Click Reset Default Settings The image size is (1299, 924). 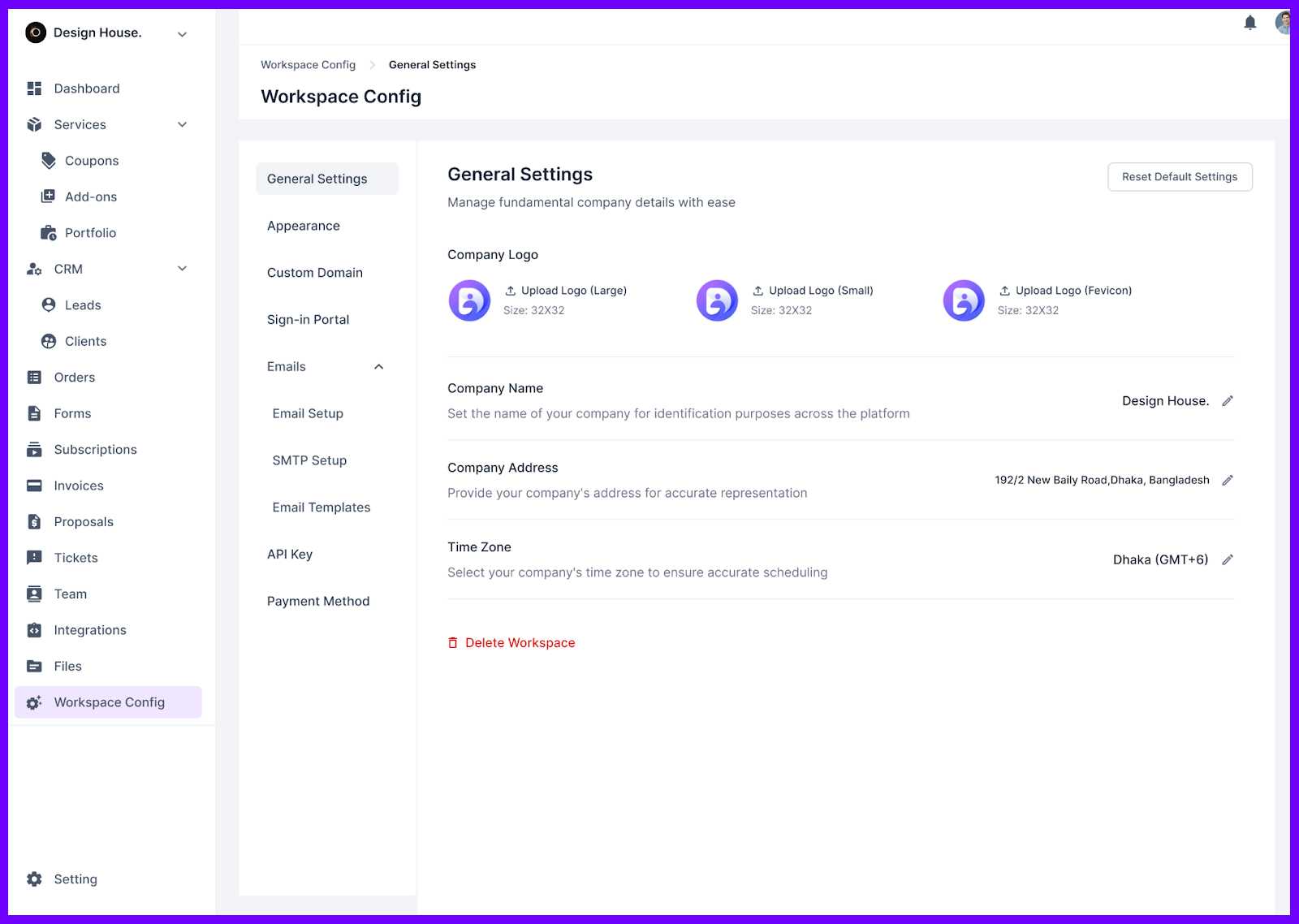pos(1180,176)
